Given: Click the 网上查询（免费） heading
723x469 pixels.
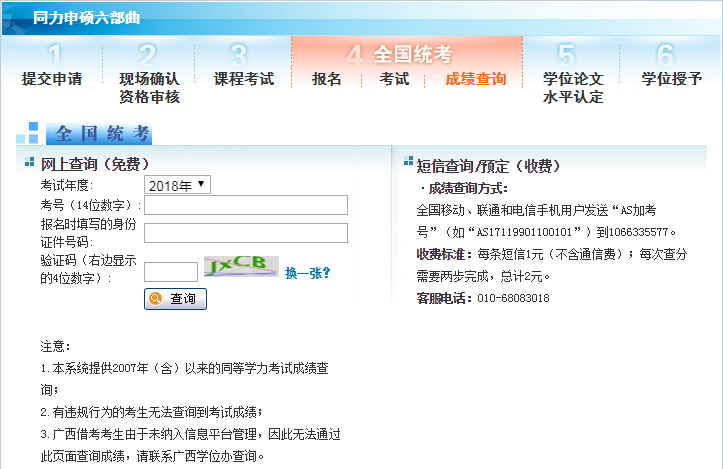Looking at the screenshot, I should [95, 164].
